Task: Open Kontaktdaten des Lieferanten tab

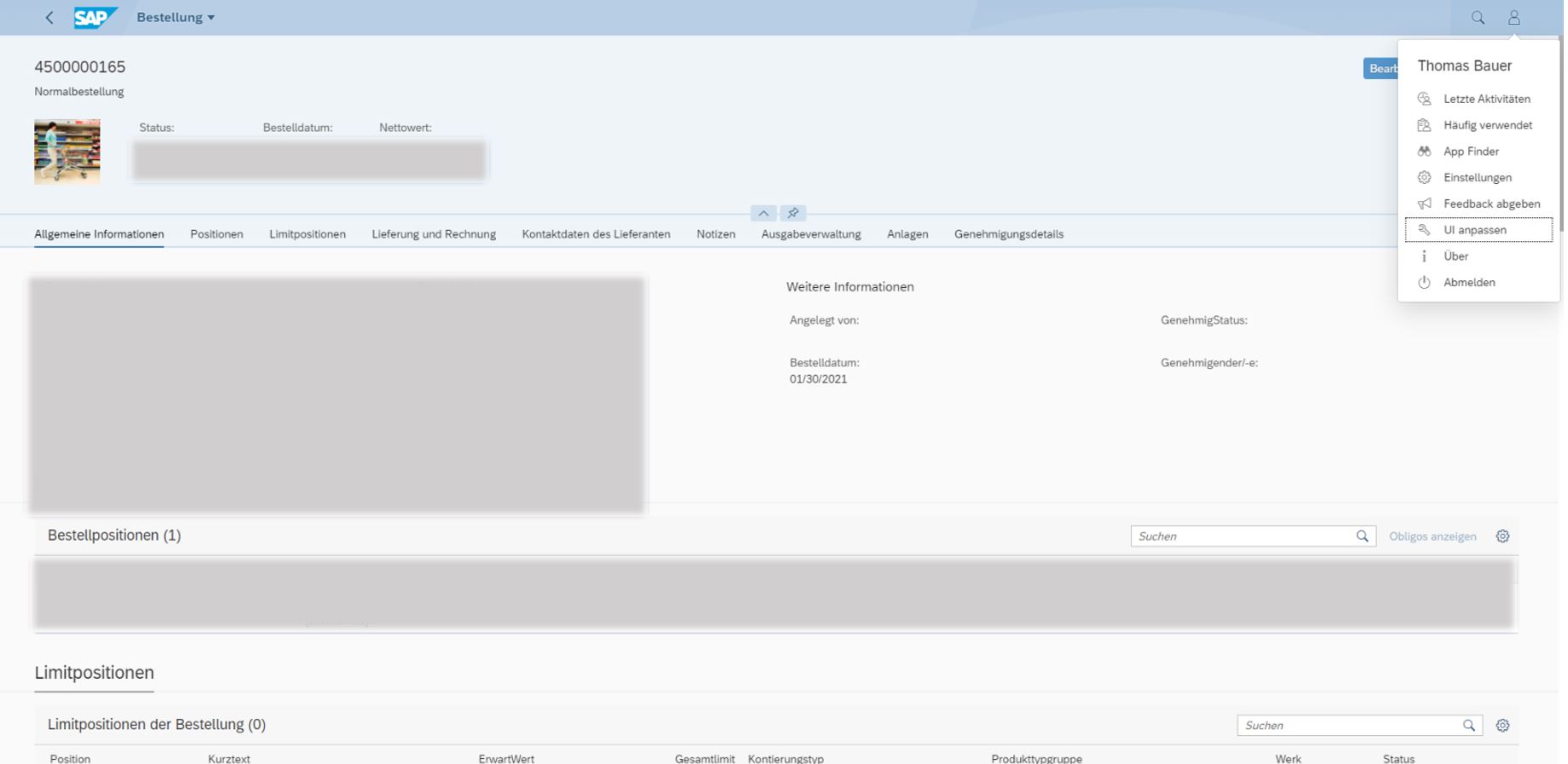Action: [596, 234]
